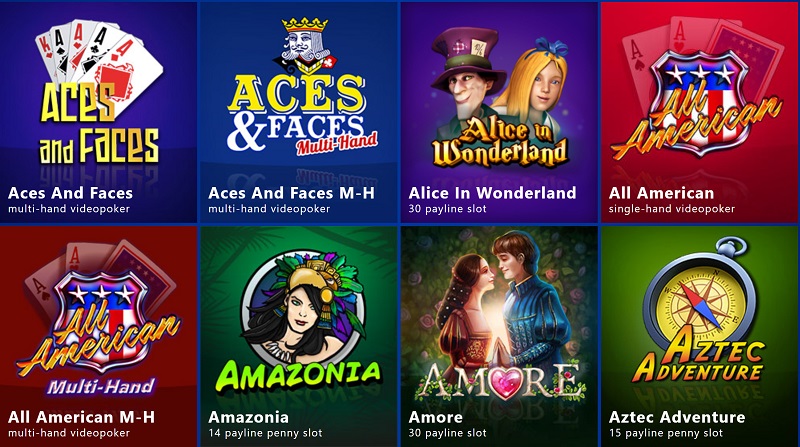
Task: Click the Aztec Adventure title label
Action: pyautogui.click(x=677, y=417)
